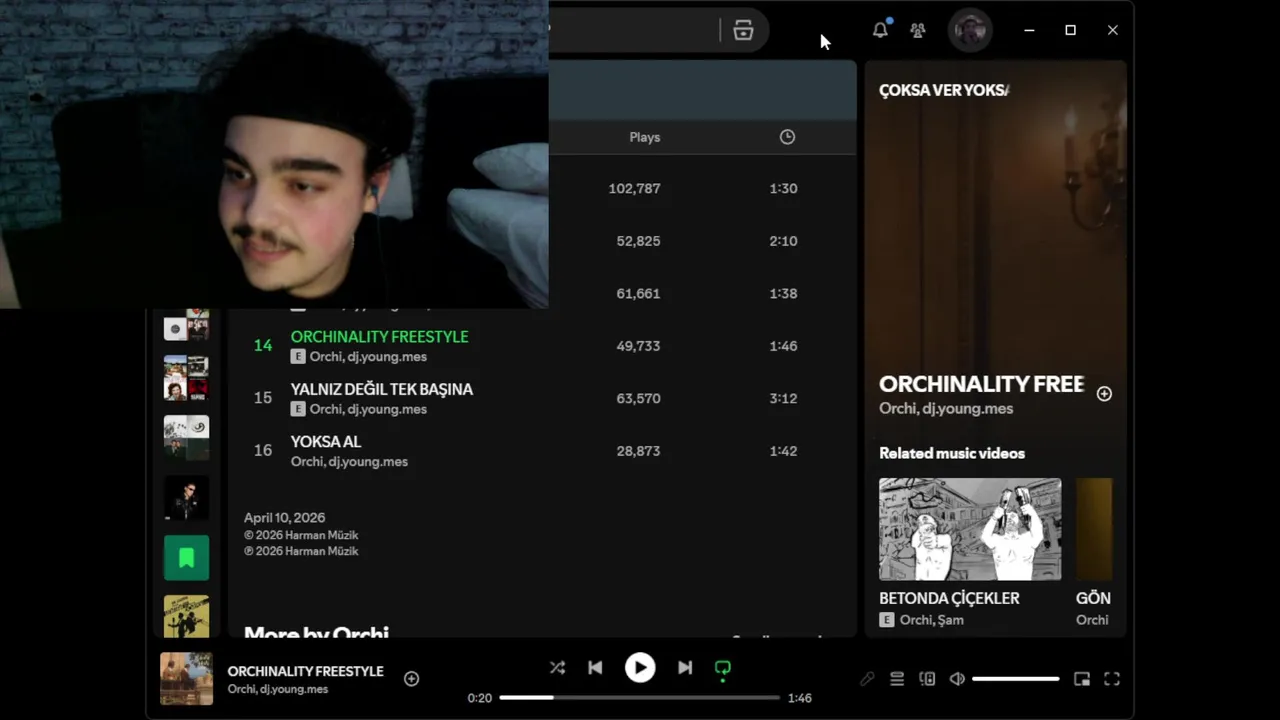Open the yellow album cover in the sidebar
1280x720 pixels.
click(186, 617)
